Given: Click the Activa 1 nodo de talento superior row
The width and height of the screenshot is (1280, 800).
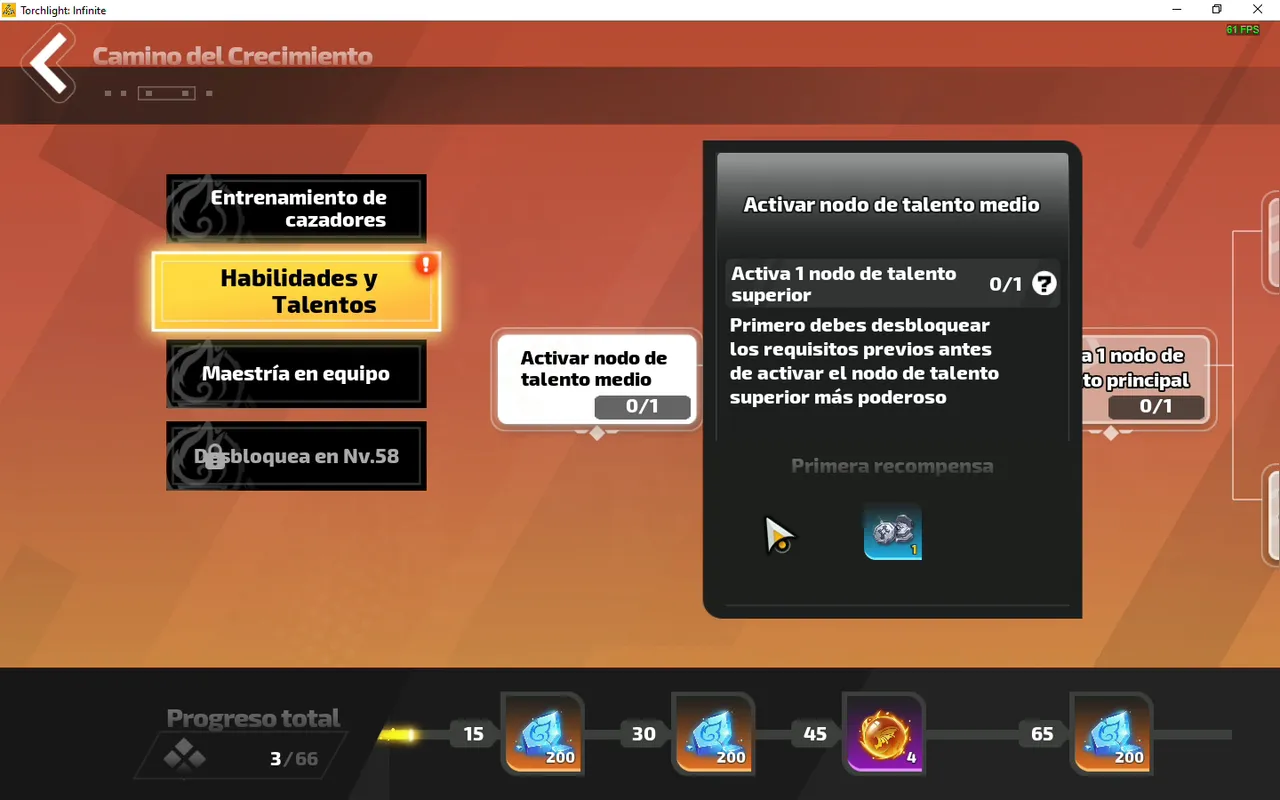Looking at the screenshot, I should (892, 284).
